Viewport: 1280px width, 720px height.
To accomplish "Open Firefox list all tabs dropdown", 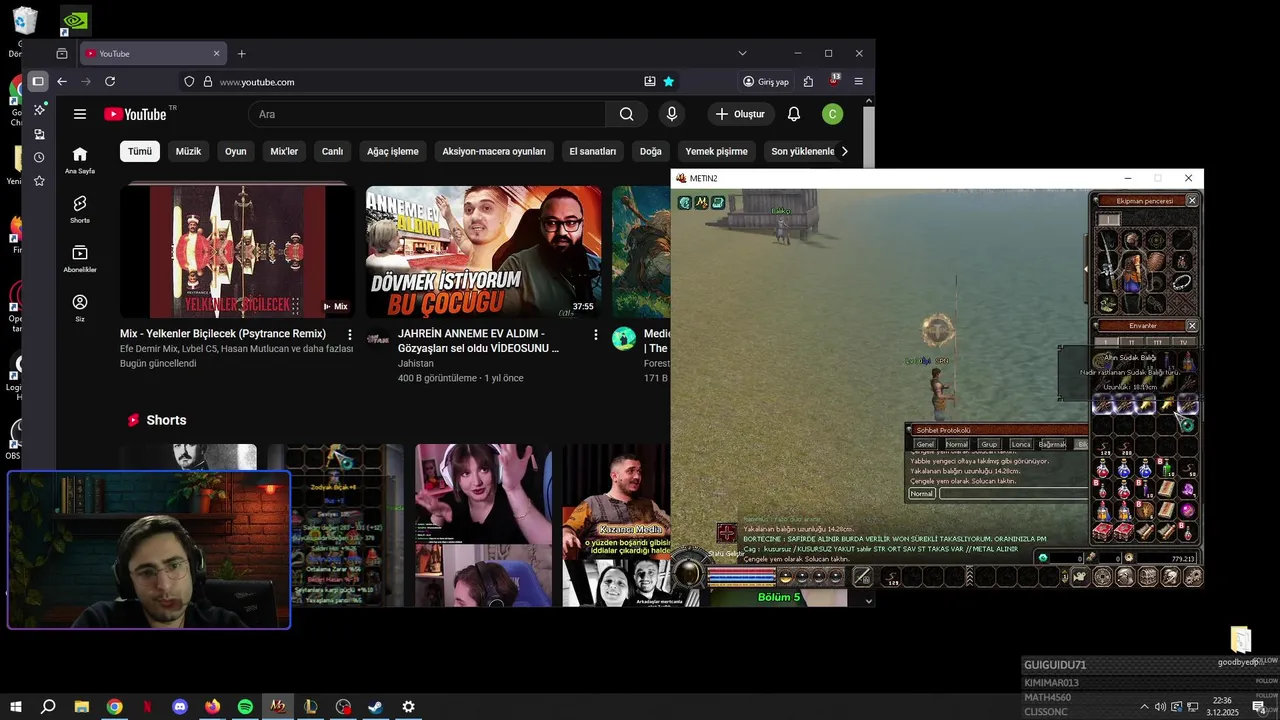I will point(742,53).
